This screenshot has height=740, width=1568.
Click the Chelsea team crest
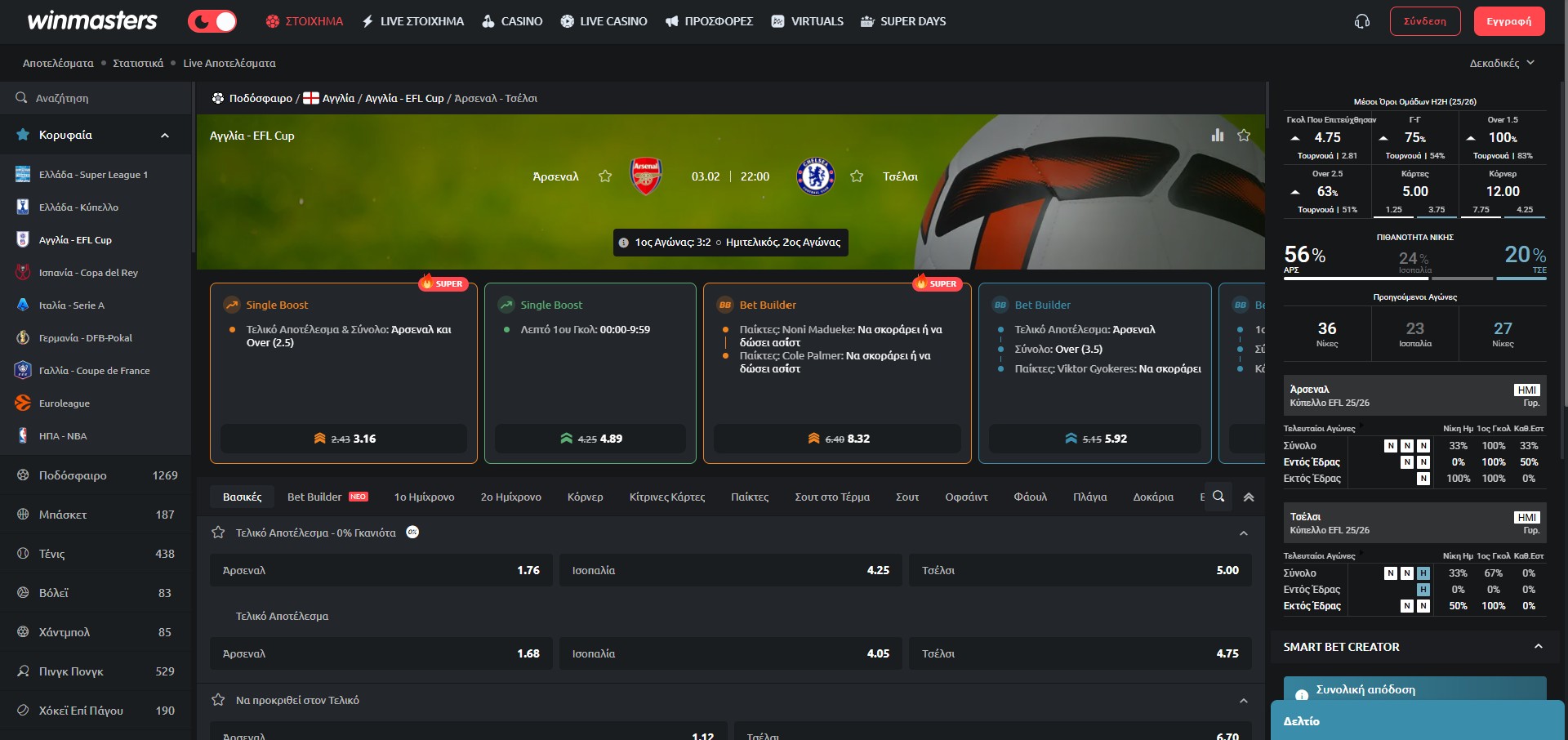coord(815,176)
